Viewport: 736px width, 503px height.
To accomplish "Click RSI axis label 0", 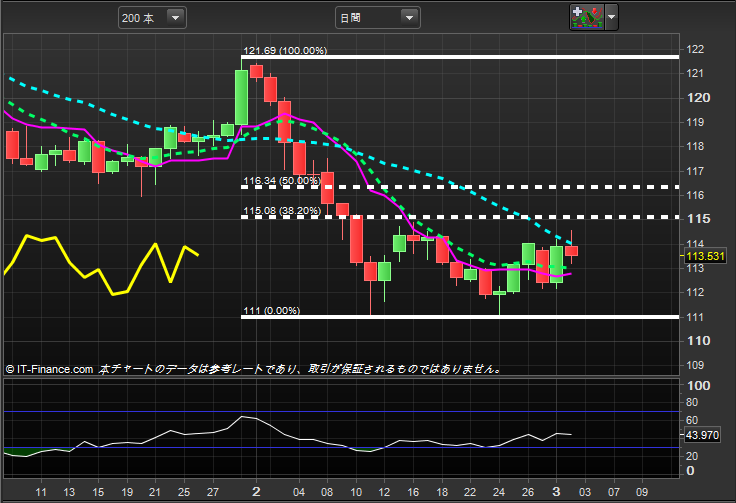I will coord(690,471).
